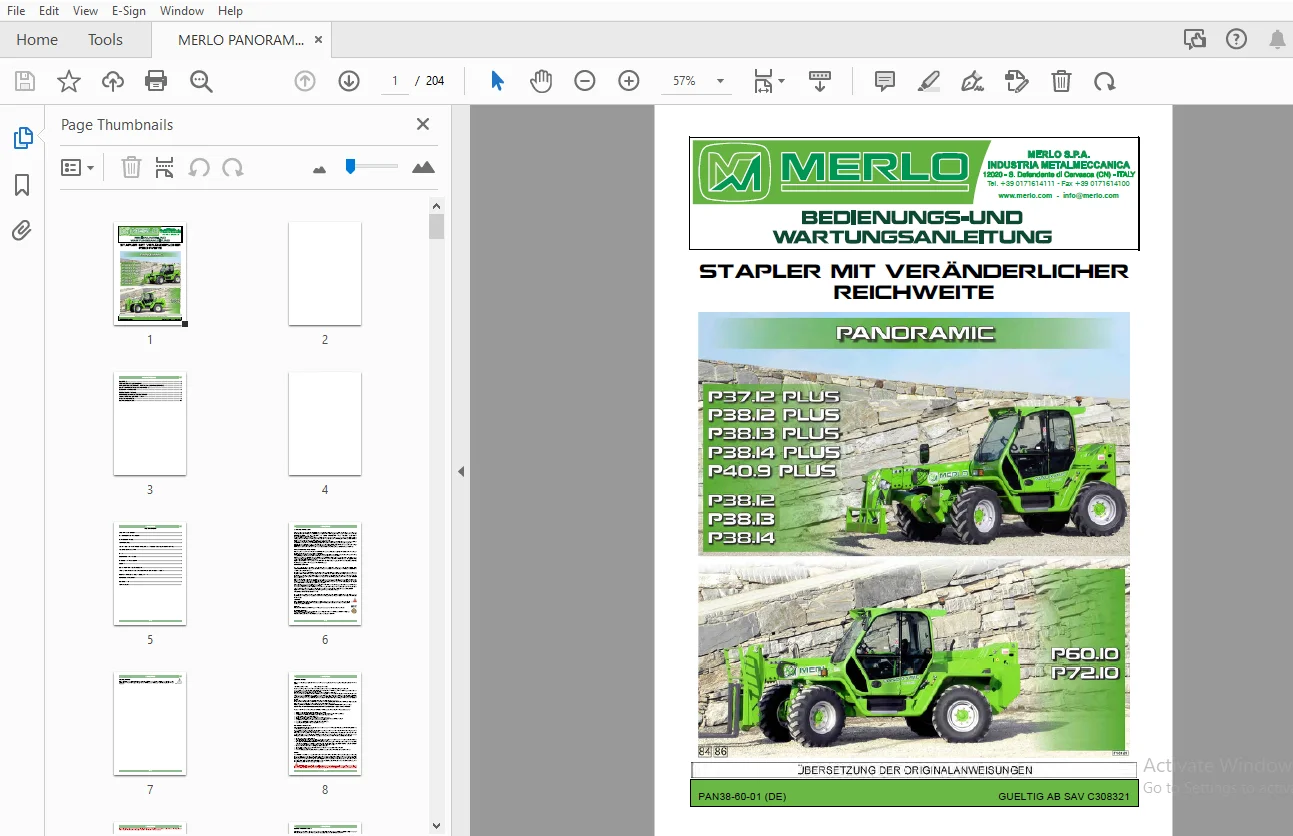Open the Edit menu

pyautogui.click(x=49, y=11)
